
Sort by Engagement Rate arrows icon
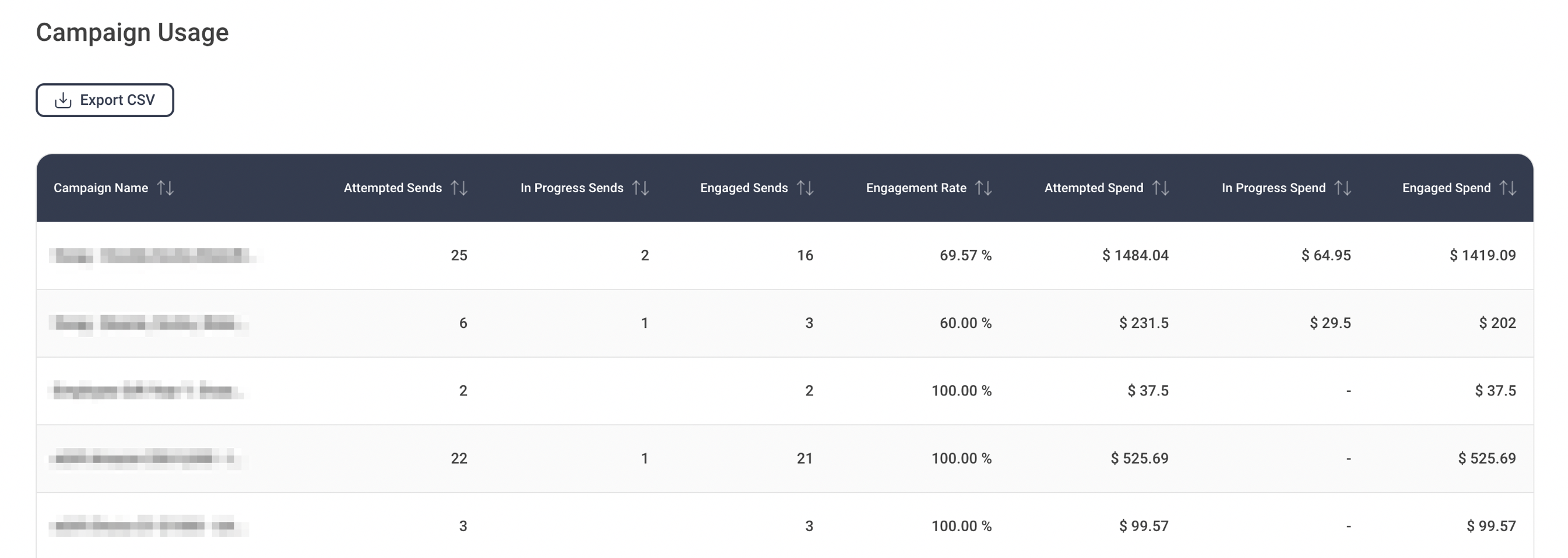(984, 188)
